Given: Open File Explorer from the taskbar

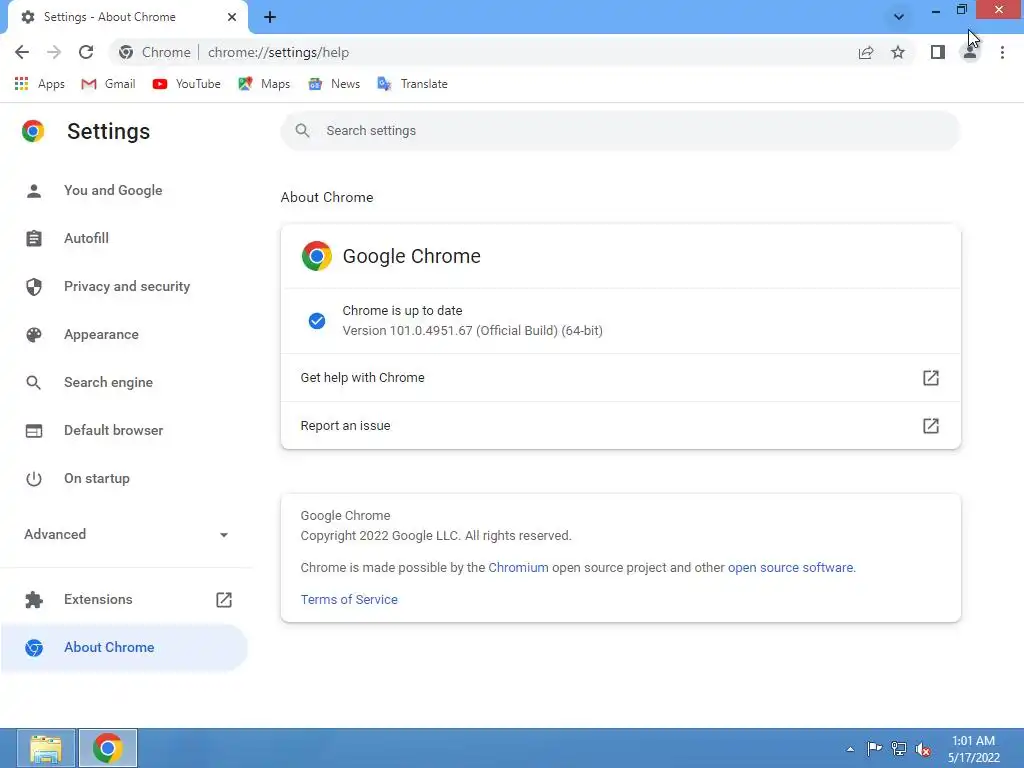Looking at the screenshot, I should [x=46, y=748].
